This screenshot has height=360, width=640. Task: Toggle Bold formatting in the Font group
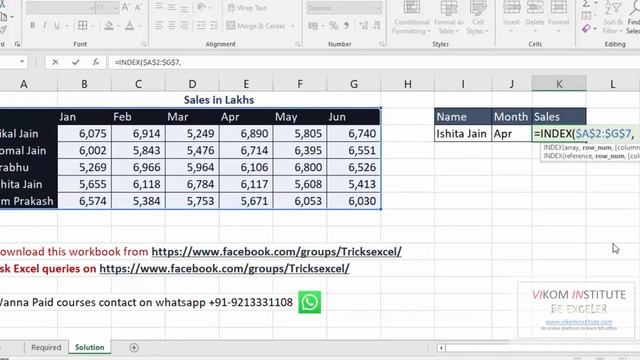[x=32, y=25]
